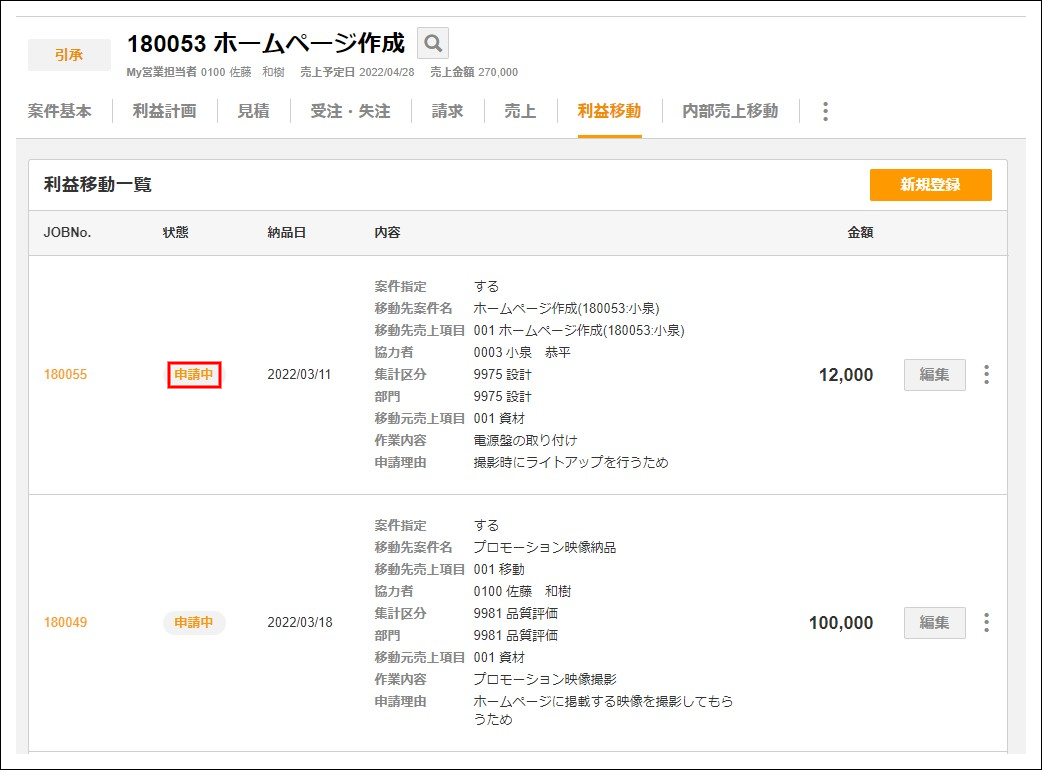1042x770 pixels.
Task: Click 編集 button for the 100,000 entry
Action: point(934,623)
